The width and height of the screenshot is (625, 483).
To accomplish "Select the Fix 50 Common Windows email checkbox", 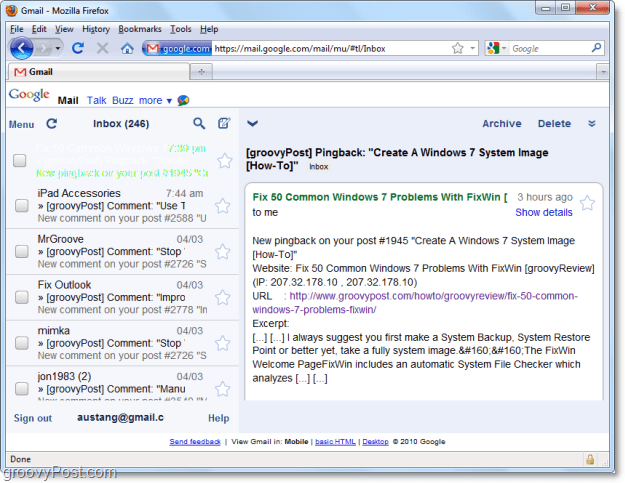I will [x=20, y=160].
